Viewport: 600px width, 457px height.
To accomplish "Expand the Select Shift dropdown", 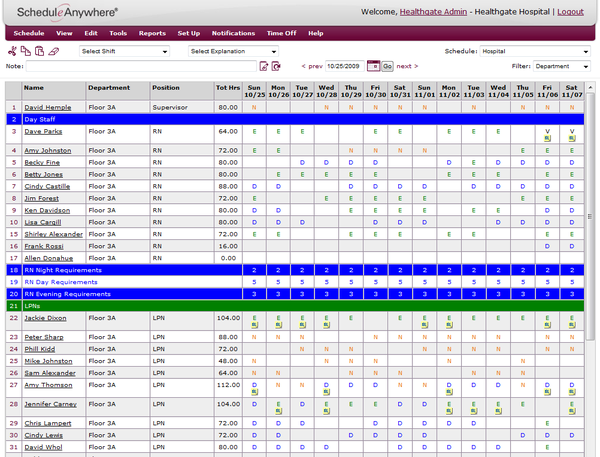I will (125, 51).
